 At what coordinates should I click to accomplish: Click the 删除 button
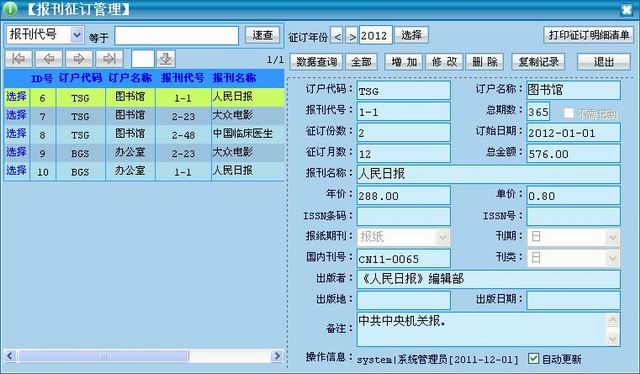pyautogui.click(x=484, y=62)
